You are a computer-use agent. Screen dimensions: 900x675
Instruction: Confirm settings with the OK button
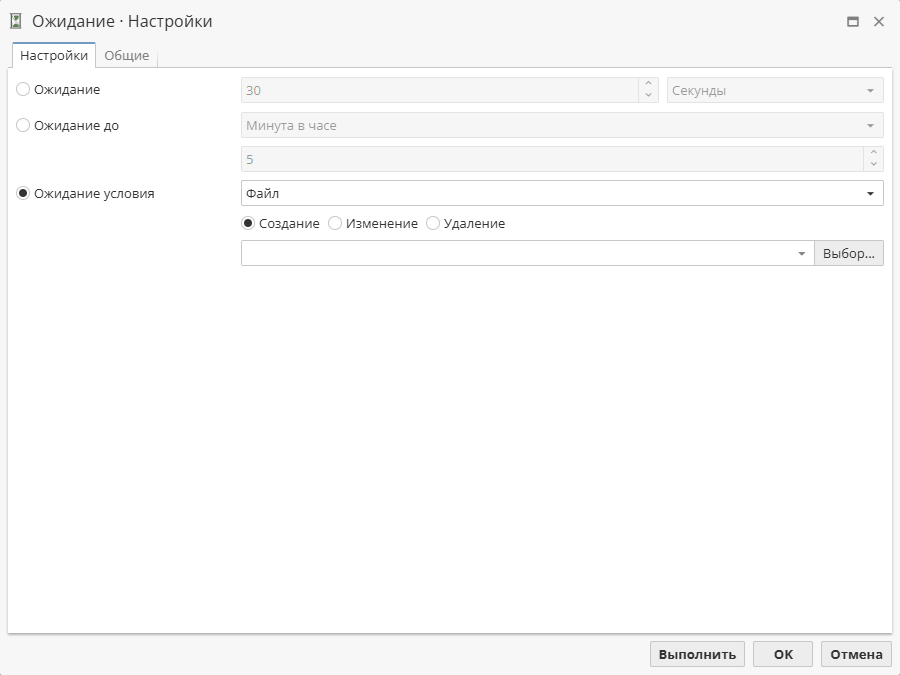[x=783, y=653]
